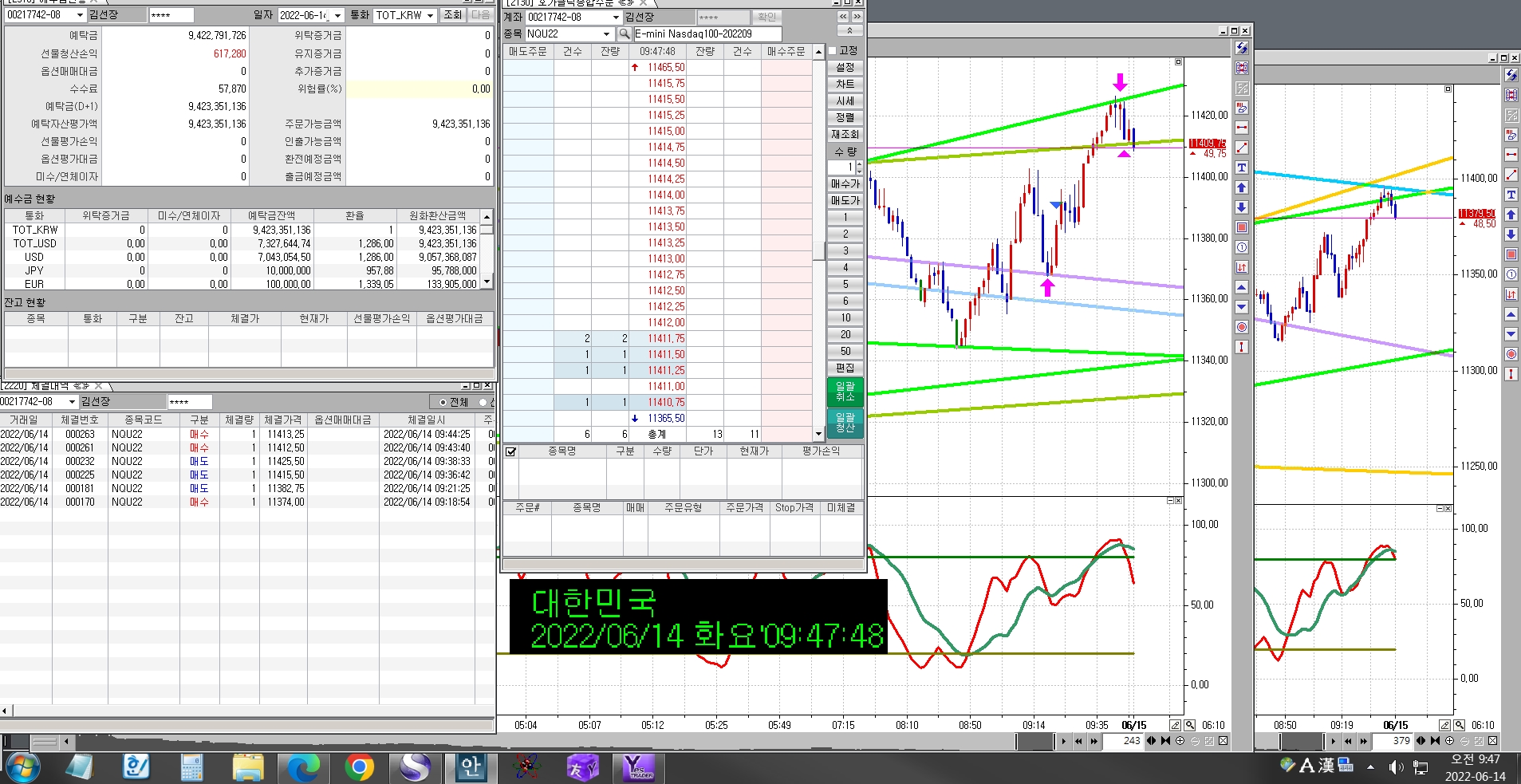Open Google Chrome from the taskbar
The height and width of the screenshot is (784, 1521).
pyautogui.click(x=359, y=767)
